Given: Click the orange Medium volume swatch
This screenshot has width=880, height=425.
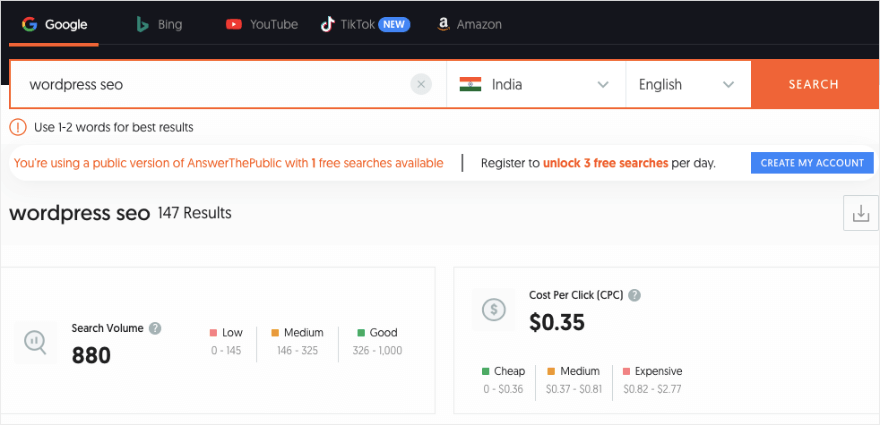Looking at the screenshot, I should coord(275,333).
